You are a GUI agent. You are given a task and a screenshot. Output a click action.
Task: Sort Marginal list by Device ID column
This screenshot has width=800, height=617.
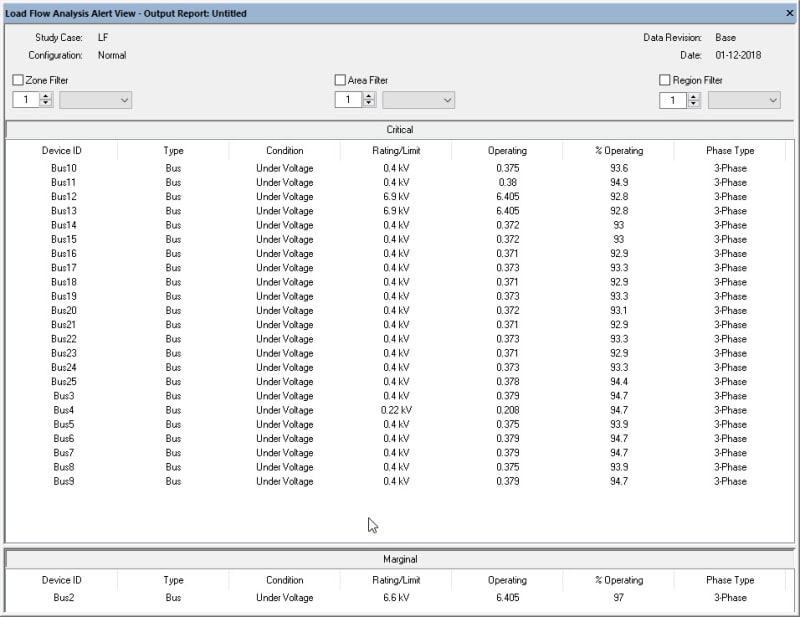62,580
